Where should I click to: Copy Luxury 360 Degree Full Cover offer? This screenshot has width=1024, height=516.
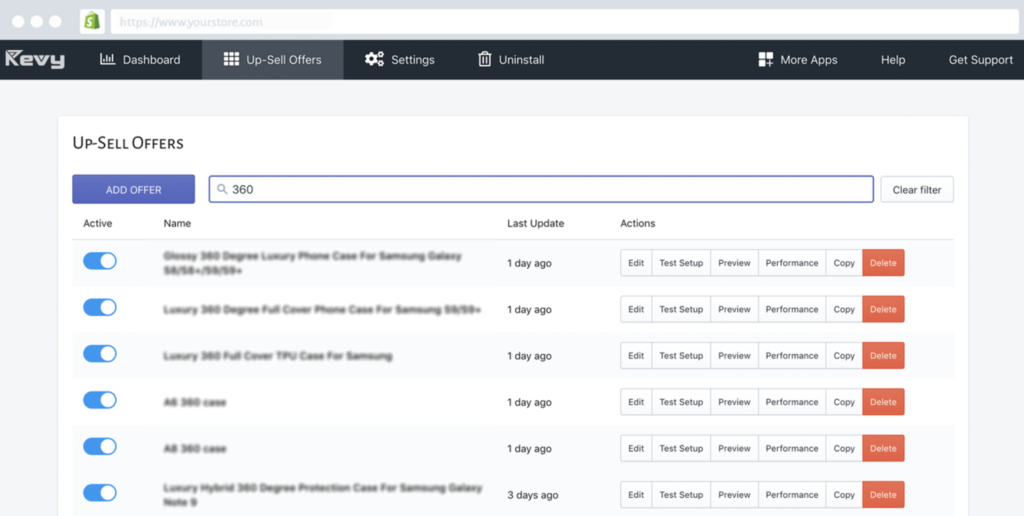844,309
